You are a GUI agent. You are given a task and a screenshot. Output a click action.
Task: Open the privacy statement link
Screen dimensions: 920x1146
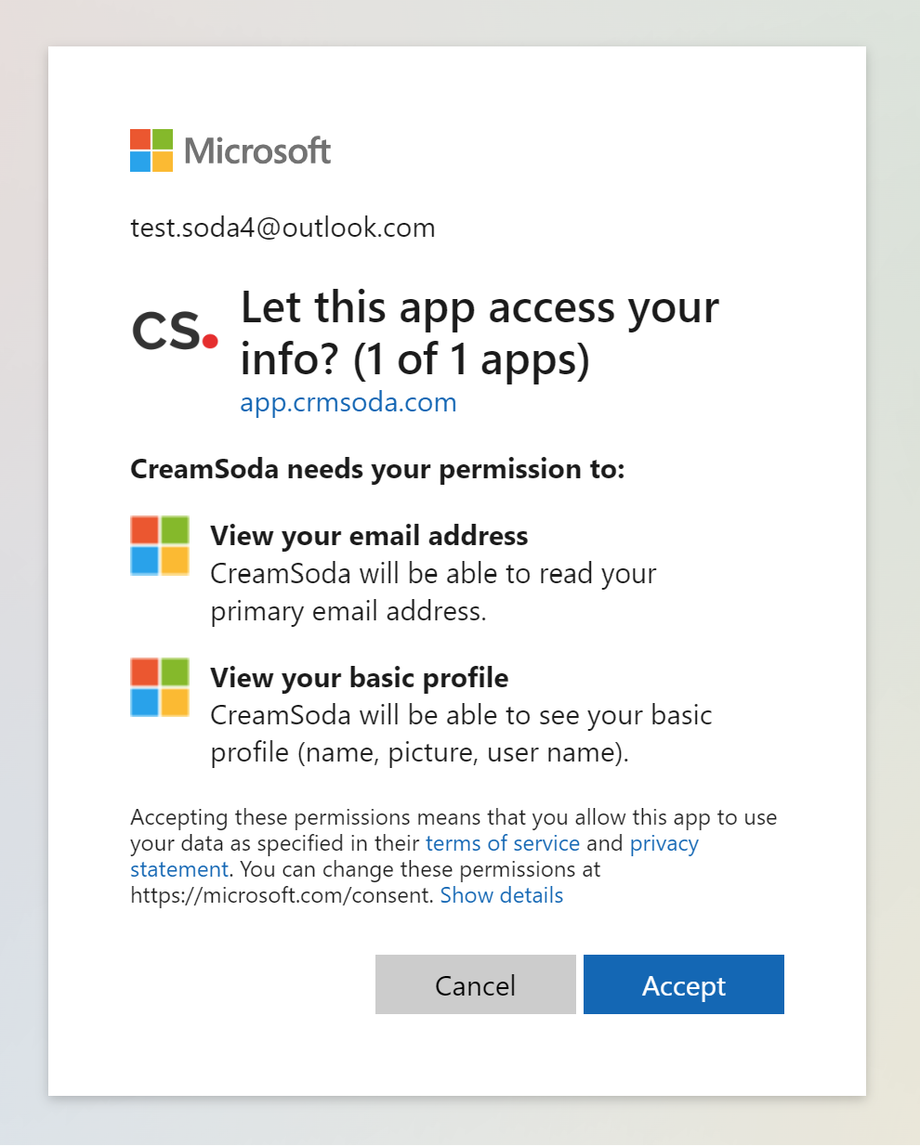[663, 843]
